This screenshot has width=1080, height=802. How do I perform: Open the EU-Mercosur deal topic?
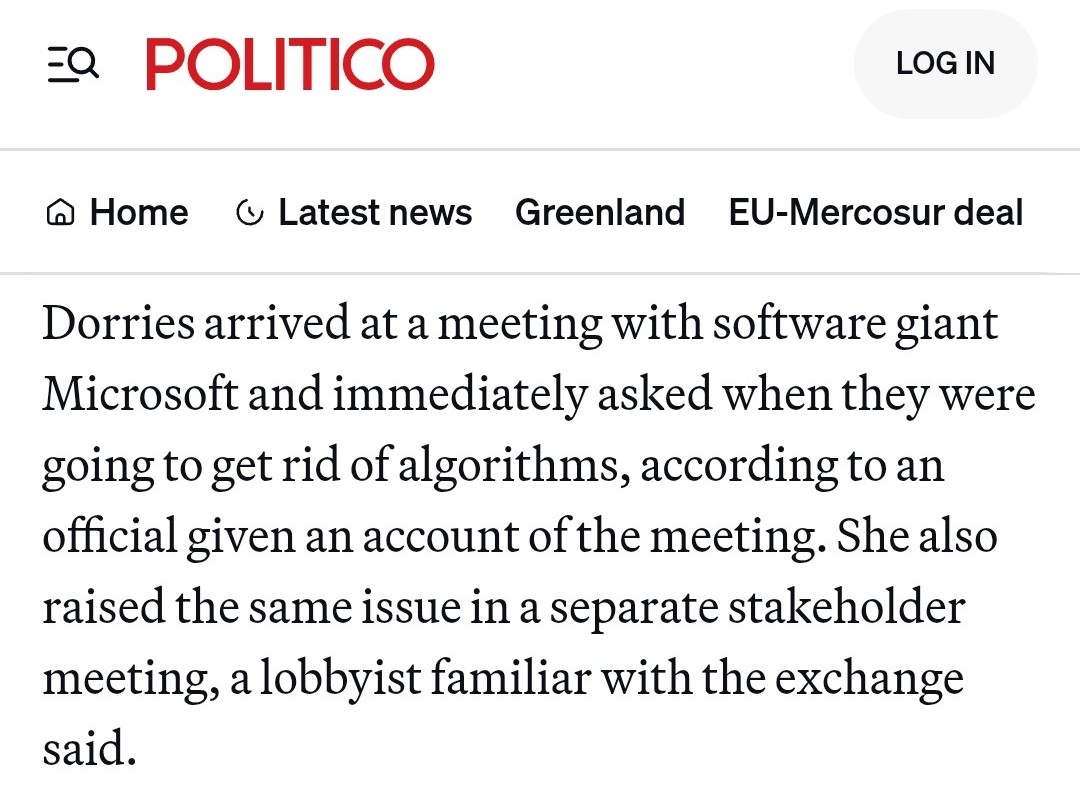875,213
